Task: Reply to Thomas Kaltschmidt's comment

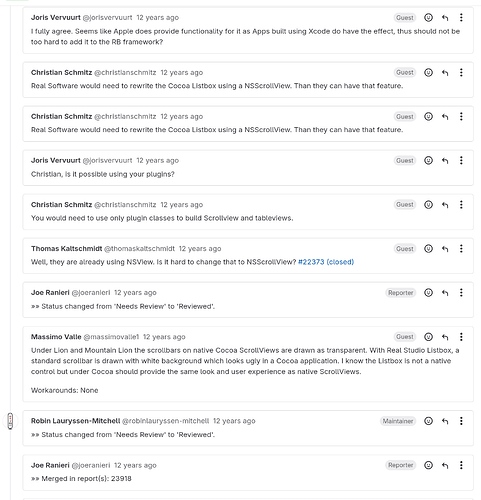Action: 445,249
